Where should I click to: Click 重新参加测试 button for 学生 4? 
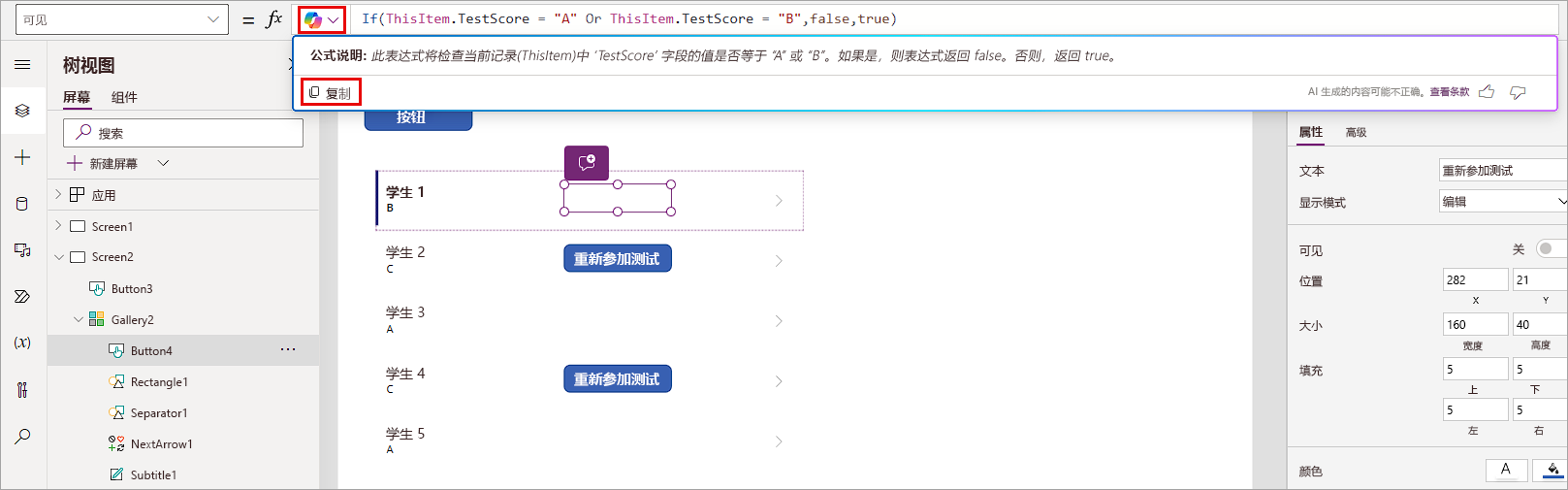point(618,379)
